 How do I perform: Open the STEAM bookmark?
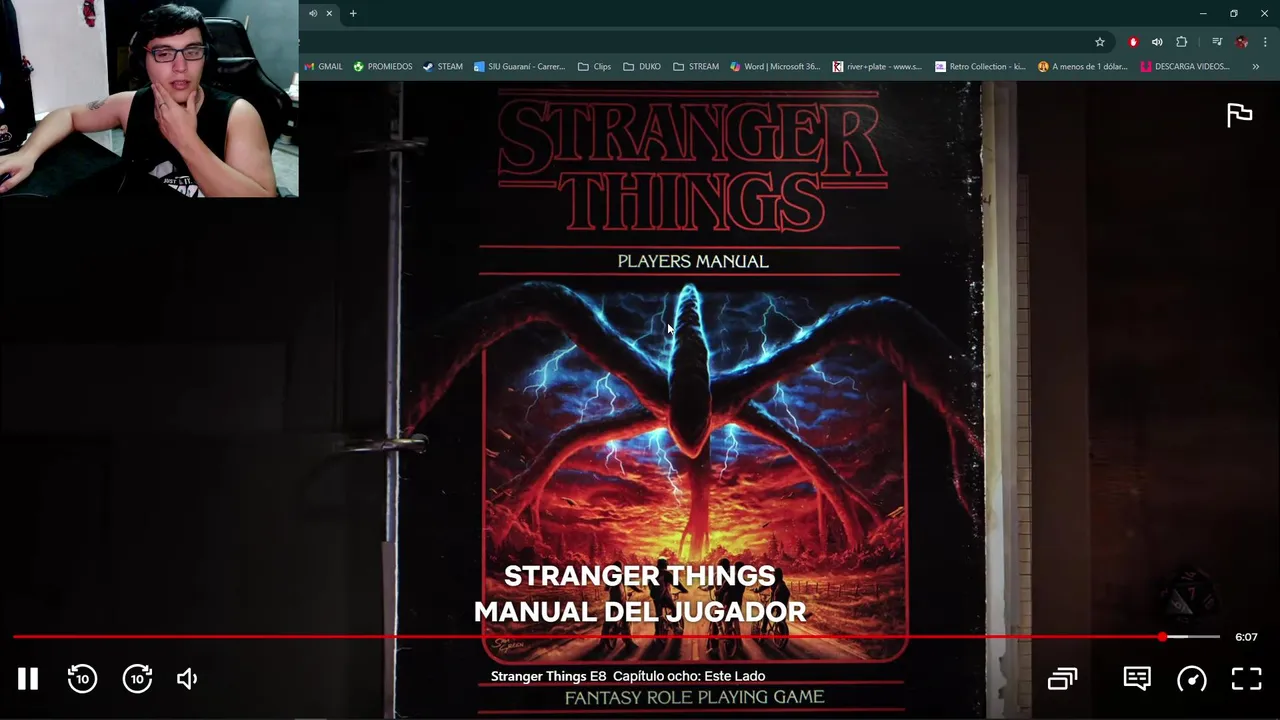(443, 67)
